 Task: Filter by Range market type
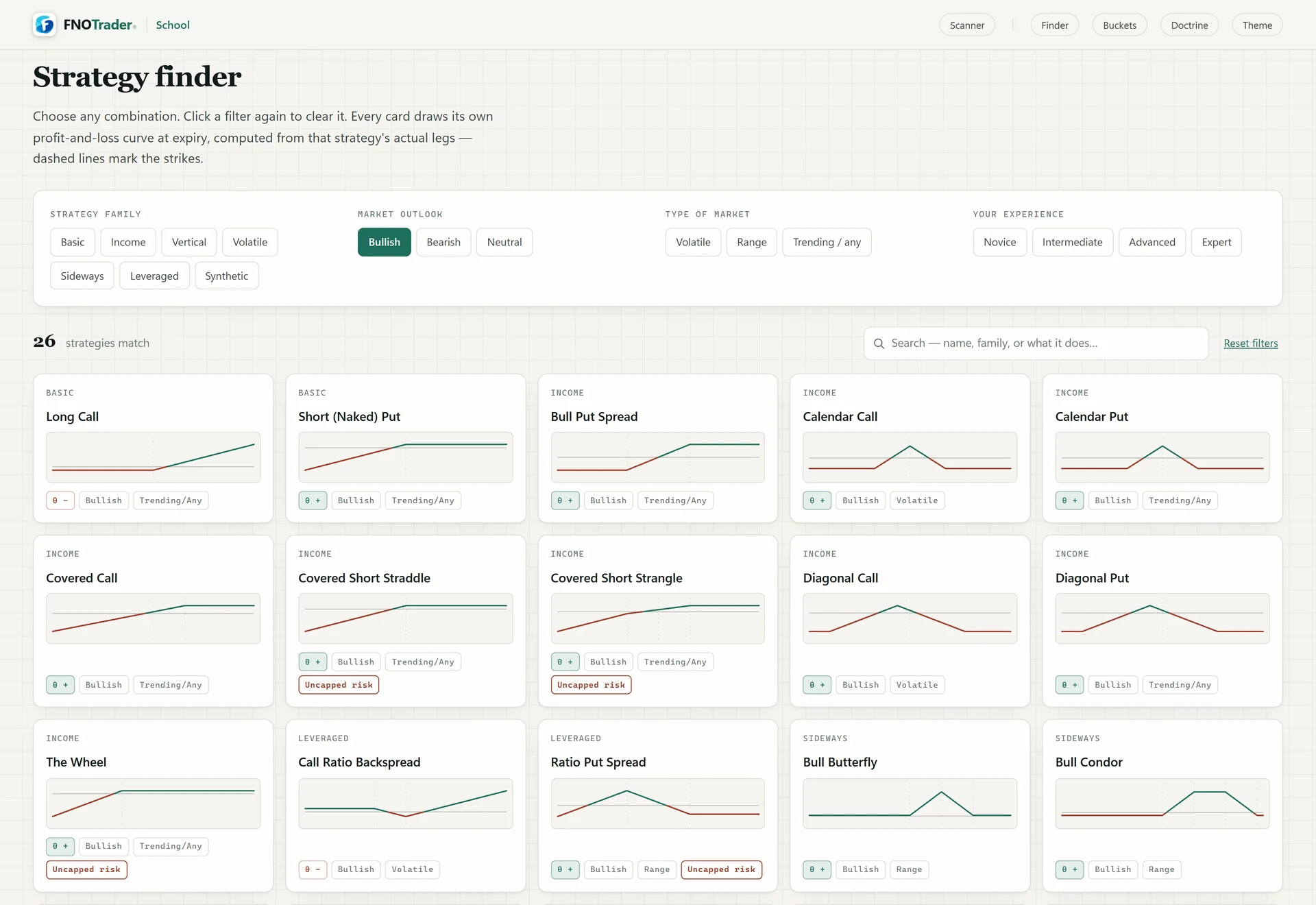coord(752,242)
